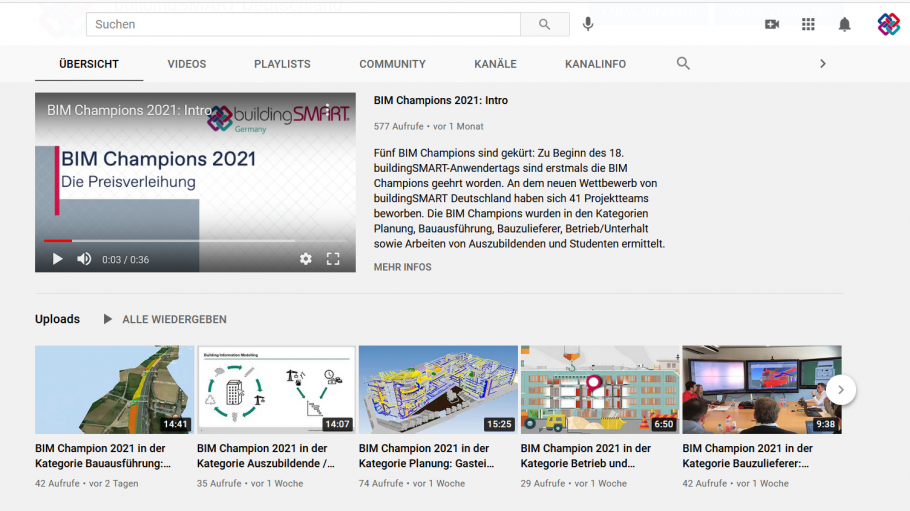
Task: Click ALLE WIEDERGEBEN to play all uploads
Action: (x=174, y=319)
